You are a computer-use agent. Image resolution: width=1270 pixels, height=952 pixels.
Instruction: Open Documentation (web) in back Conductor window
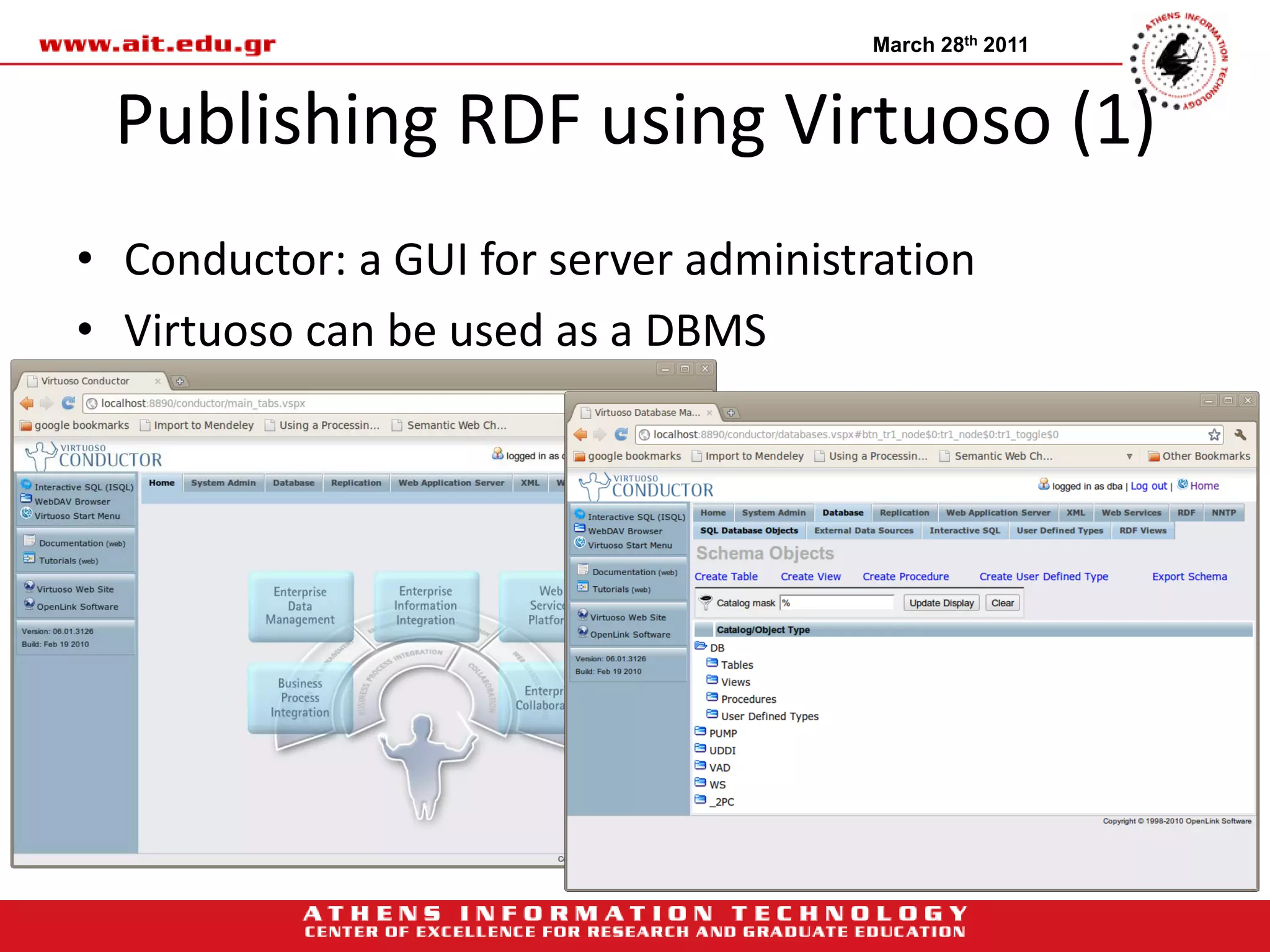pos(82,543)
